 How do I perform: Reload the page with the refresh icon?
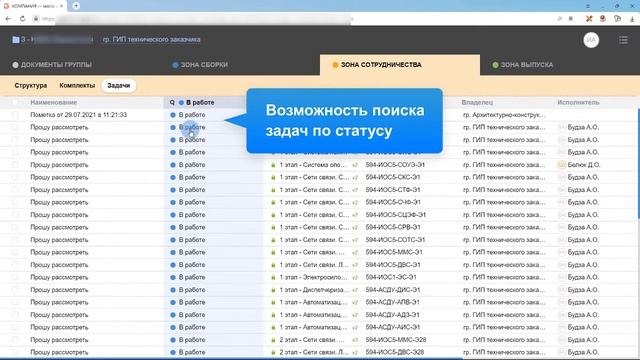coord(22,19)
